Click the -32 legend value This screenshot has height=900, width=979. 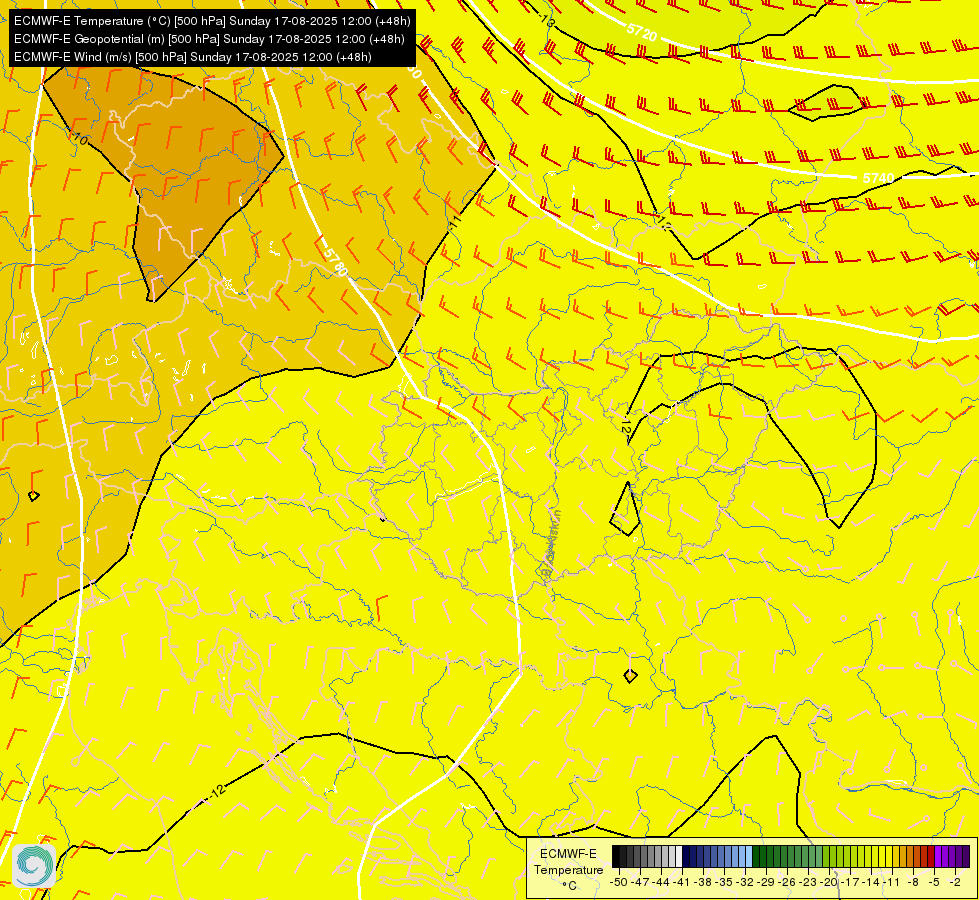[745, 883]
